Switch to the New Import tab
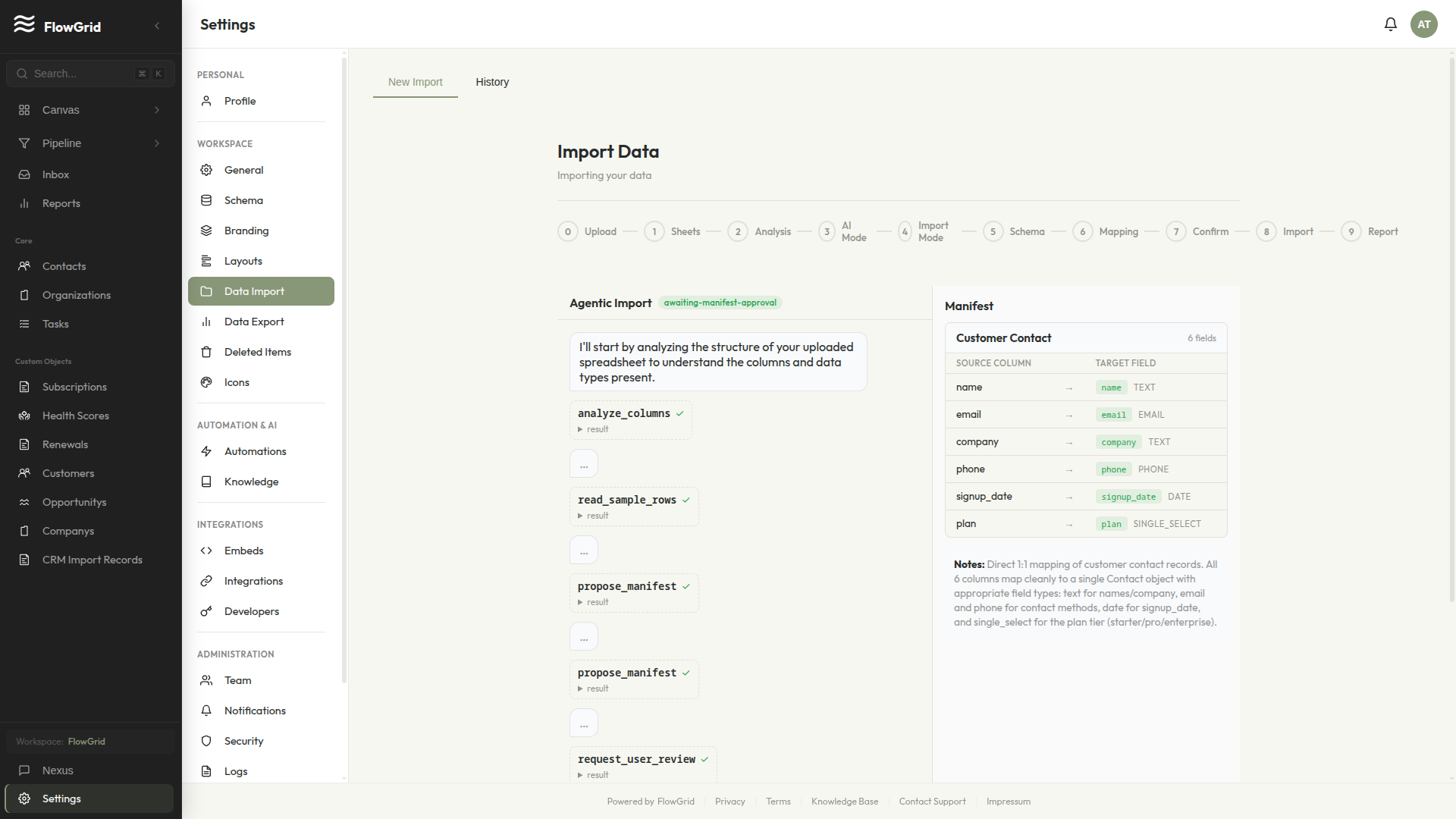 (416, 82)
